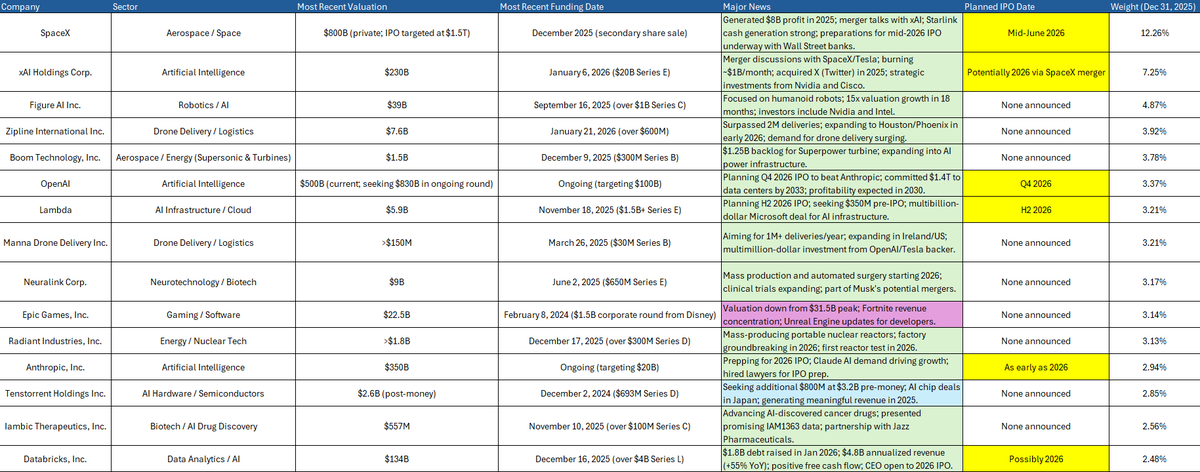Click Radiant Industries, Inc. cell
1200x472 pixels.
pos(56,341)
